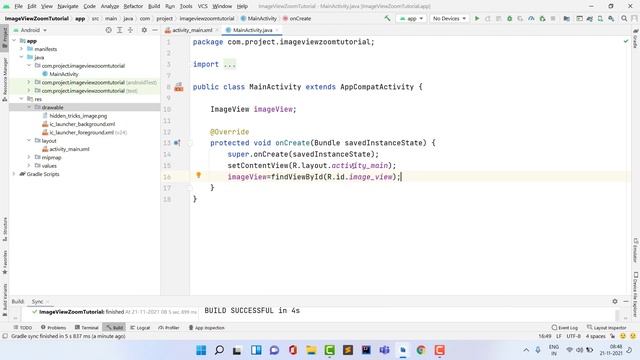
Task: Click Expand All icon in Project panel
Action: coord(120,30)
